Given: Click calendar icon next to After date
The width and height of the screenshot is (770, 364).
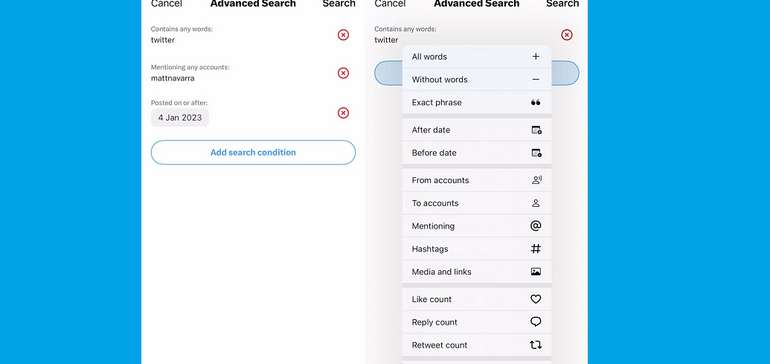Looking at the screenshot, I should 536,130.
